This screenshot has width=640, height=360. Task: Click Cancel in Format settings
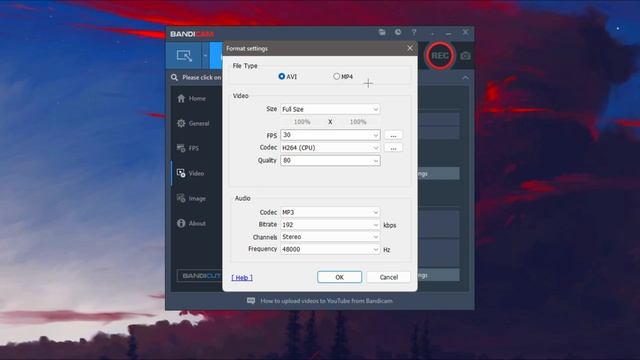click(389, 277)
